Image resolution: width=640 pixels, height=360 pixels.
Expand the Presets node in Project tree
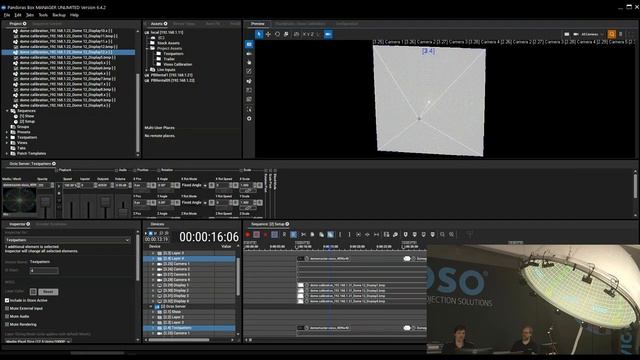7,132
